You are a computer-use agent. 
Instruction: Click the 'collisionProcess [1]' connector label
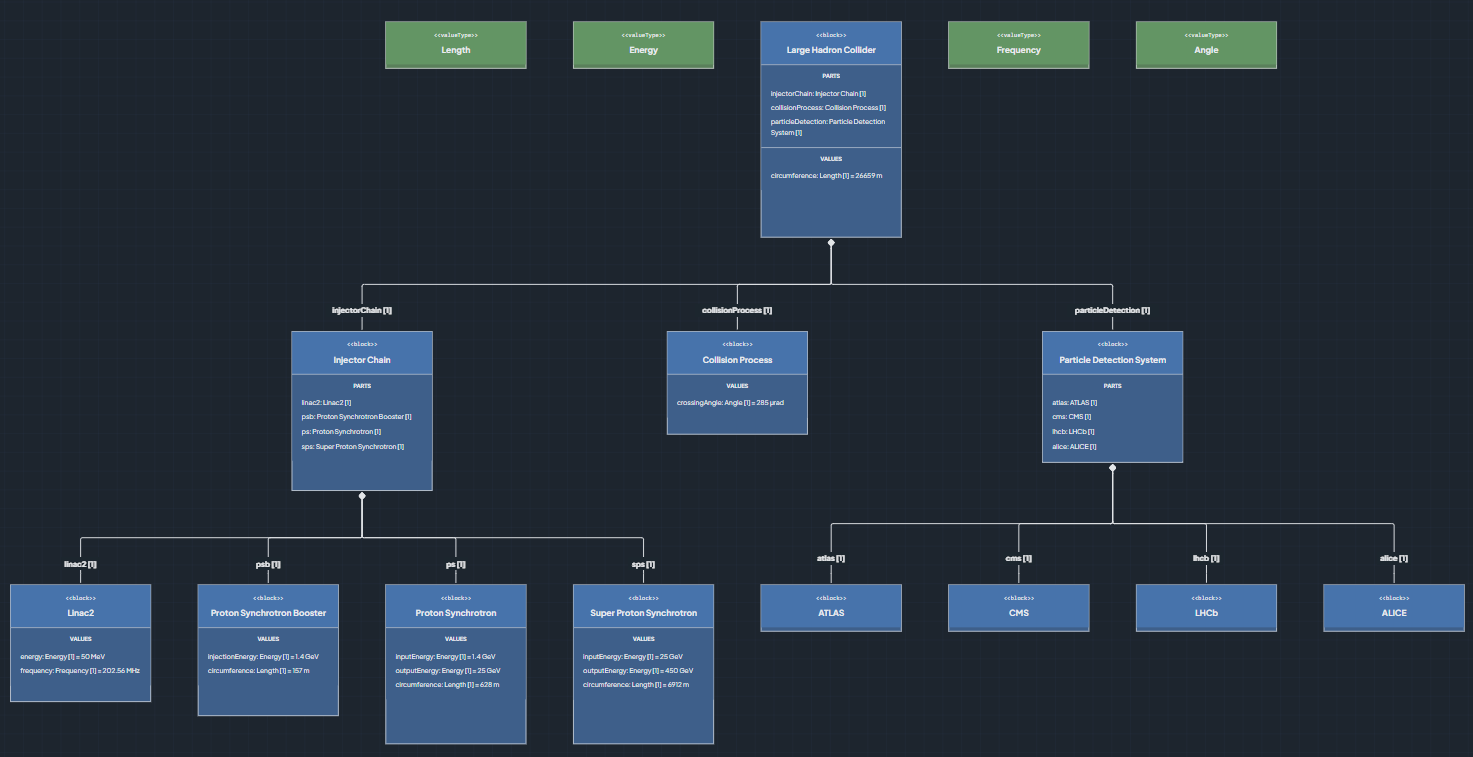point(737,310)
